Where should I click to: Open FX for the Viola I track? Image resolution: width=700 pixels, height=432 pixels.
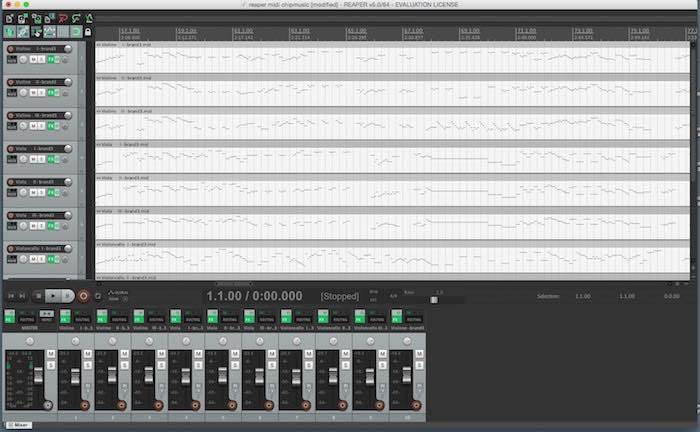point(51,159)
